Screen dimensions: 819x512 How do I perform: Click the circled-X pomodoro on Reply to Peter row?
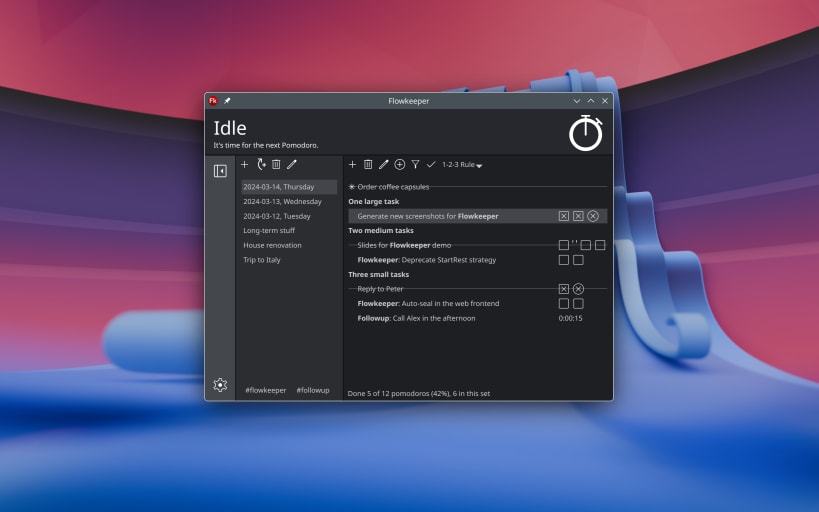[578, 289]
